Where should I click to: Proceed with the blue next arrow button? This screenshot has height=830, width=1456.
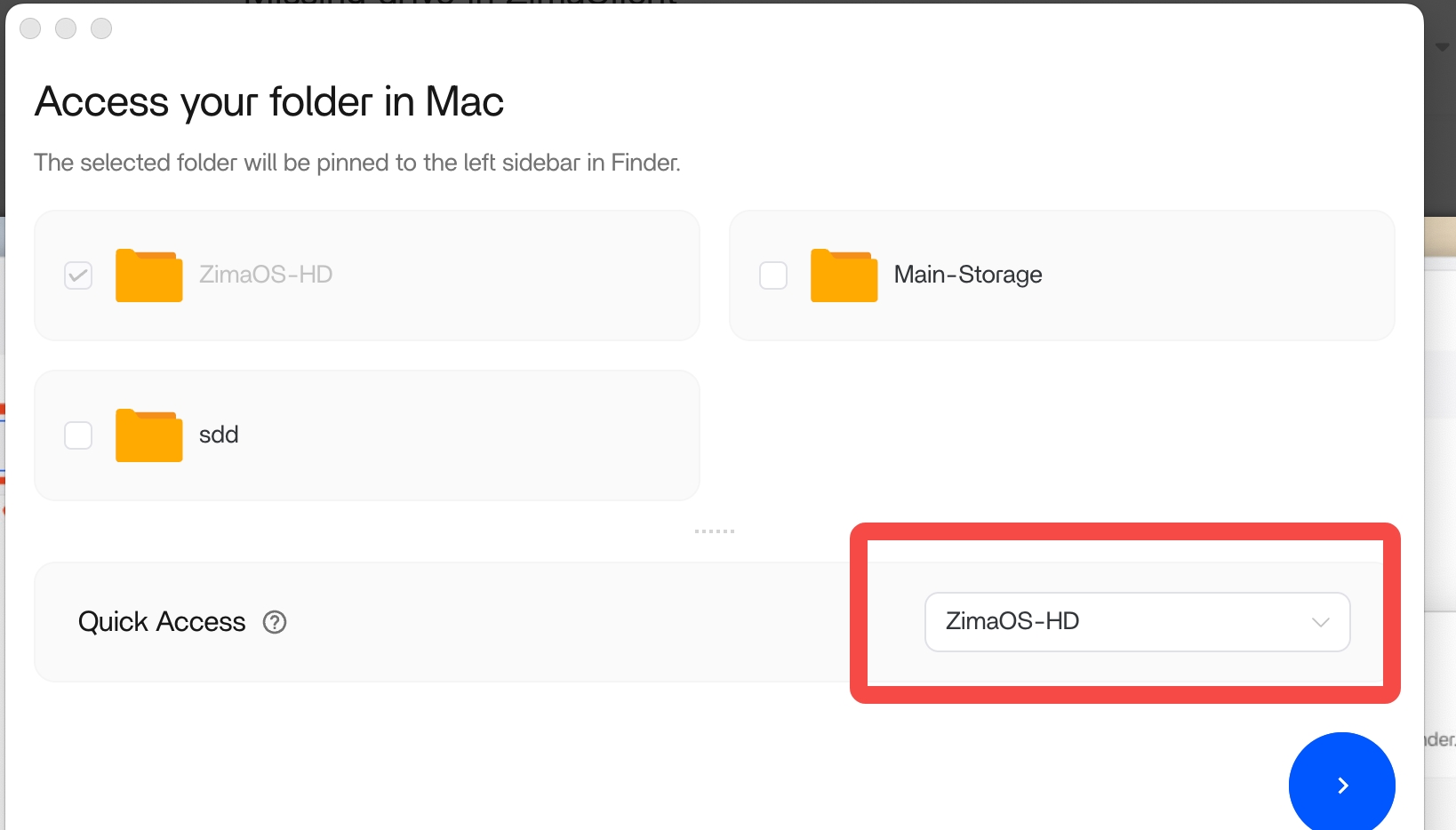click(x=1341, y=785)
